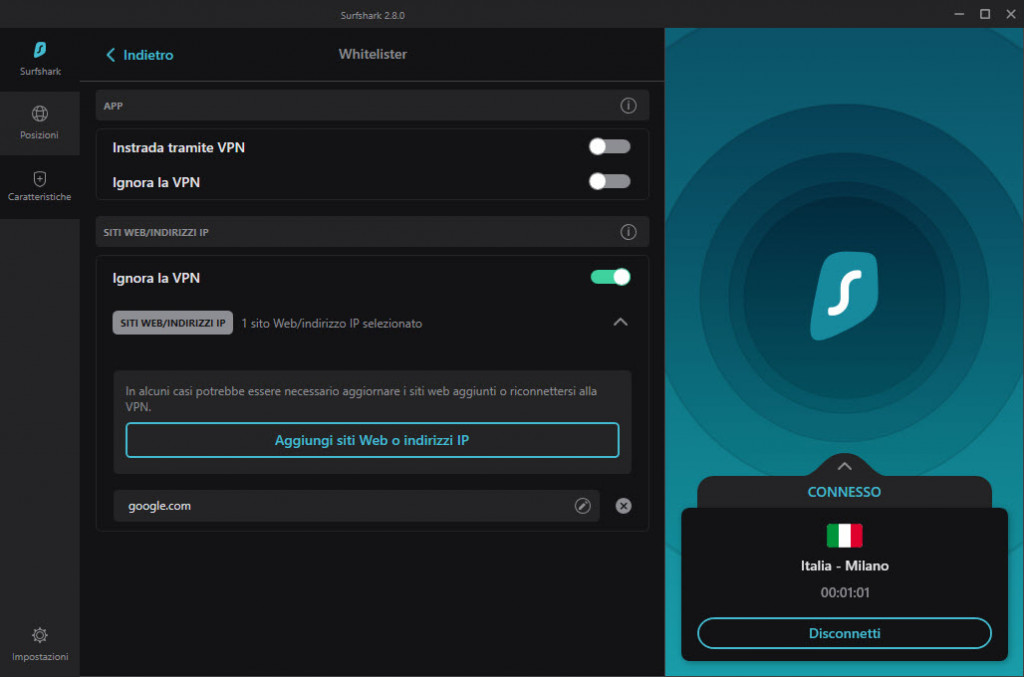1024x677 pixels.
Task: Disable Ignora la VPN toggle for websites
Action: (x=611, y=277)
